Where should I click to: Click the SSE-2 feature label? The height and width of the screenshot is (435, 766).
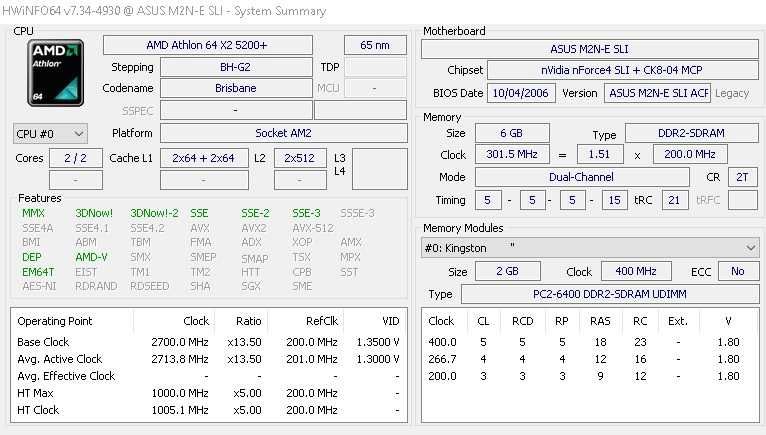[x=255, y=213]
